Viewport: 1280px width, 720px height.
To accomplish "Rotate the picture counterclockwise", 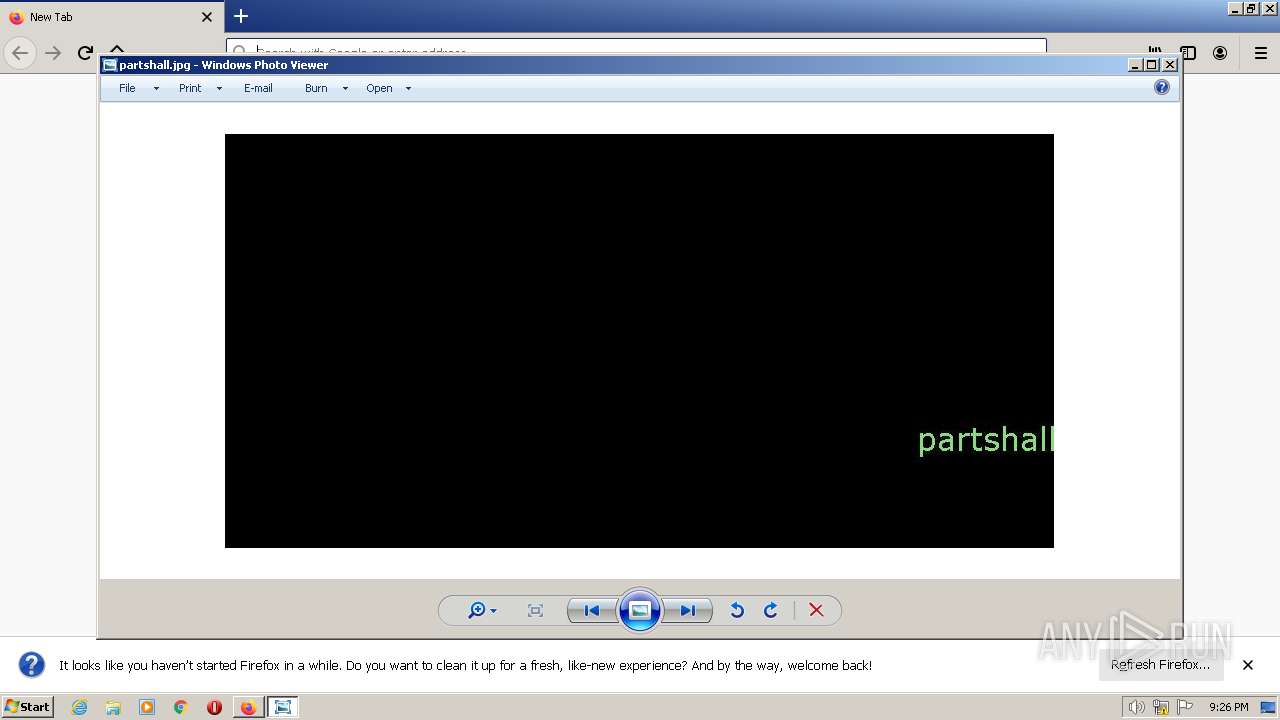I will coord(737,610).
